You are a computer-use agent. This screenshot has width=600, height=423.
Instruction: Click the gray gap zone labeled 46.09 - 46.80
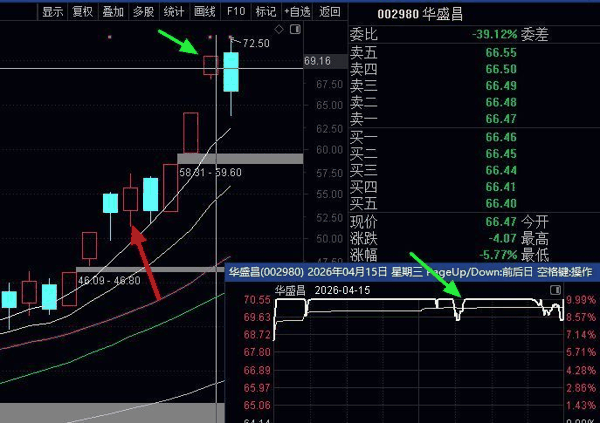pyautogui.click(x=150, y=269)
